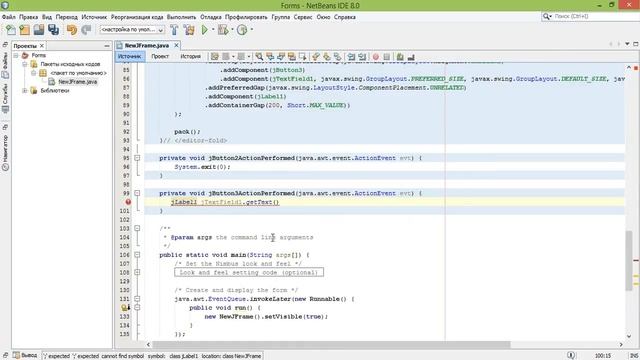This screenshot has height=360, width=640.
Task: Click the Save All icon
Action: point(53,30)
